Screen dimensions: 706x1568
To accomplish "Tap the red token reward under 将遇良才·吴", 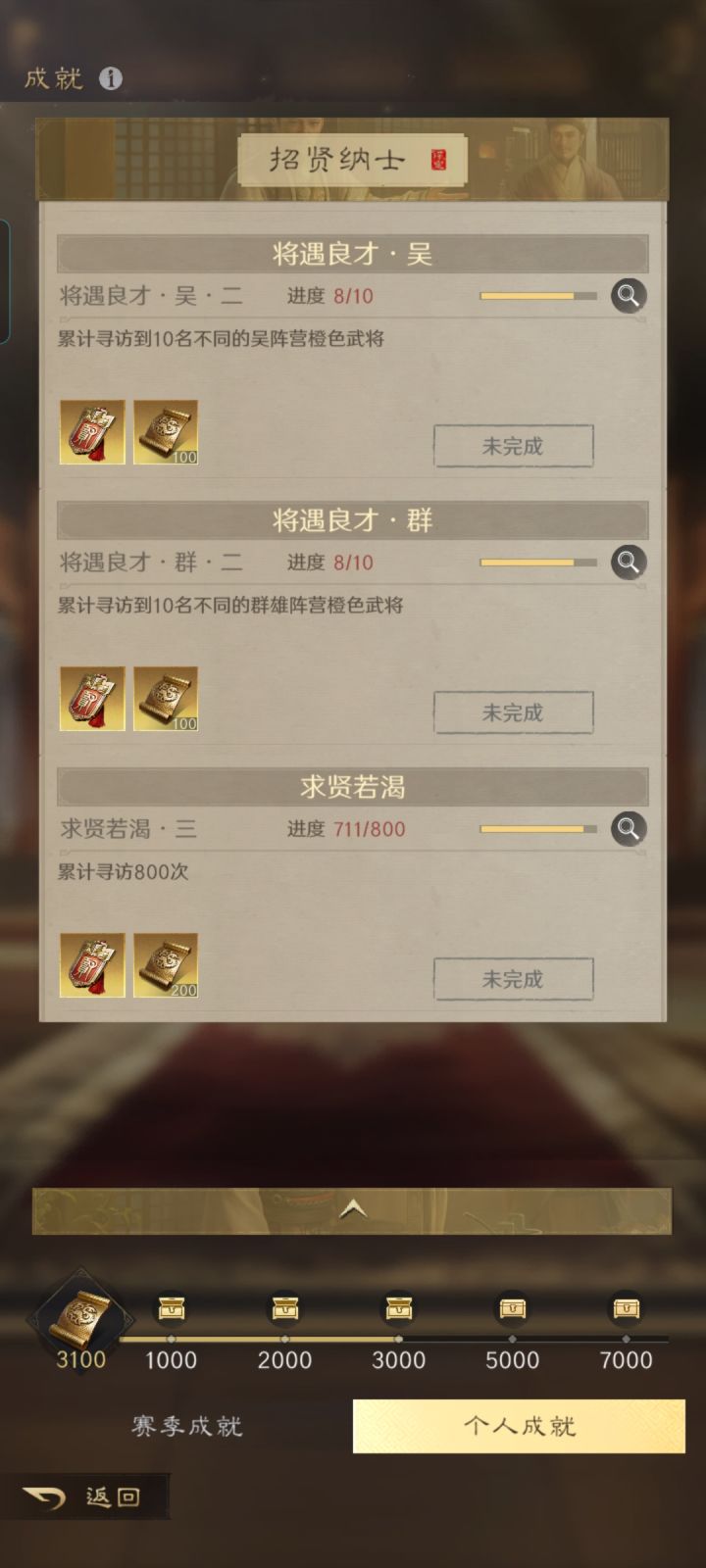I will point(92,432).
